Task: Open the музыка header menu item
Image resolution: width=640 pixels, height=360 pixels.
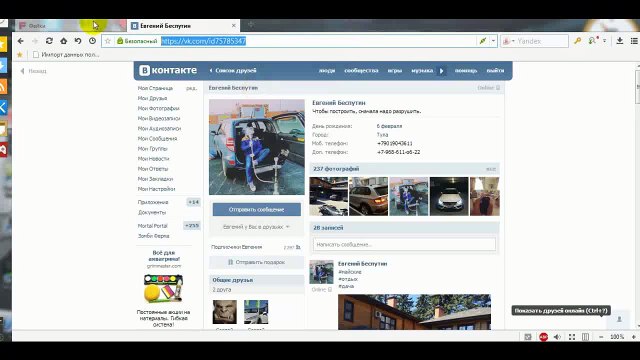Action: 422,71
